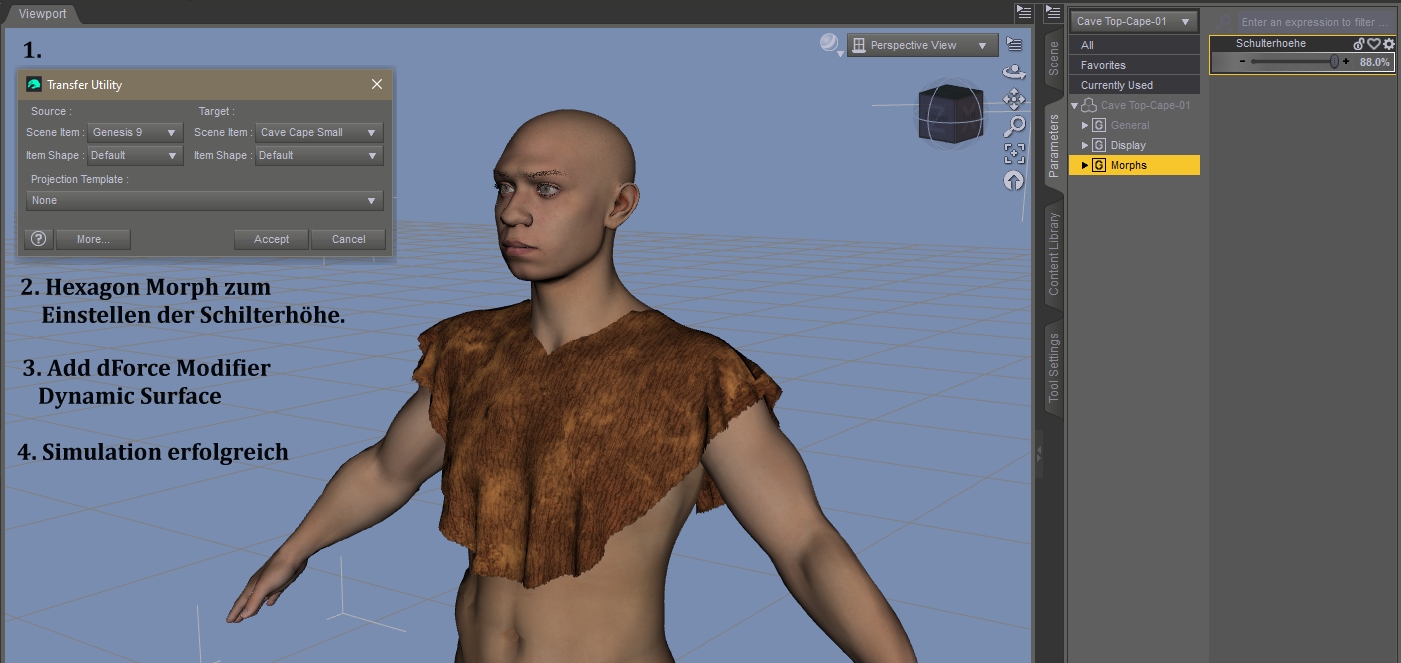
Task: Select the All filter category
Action: [1134, 45]
